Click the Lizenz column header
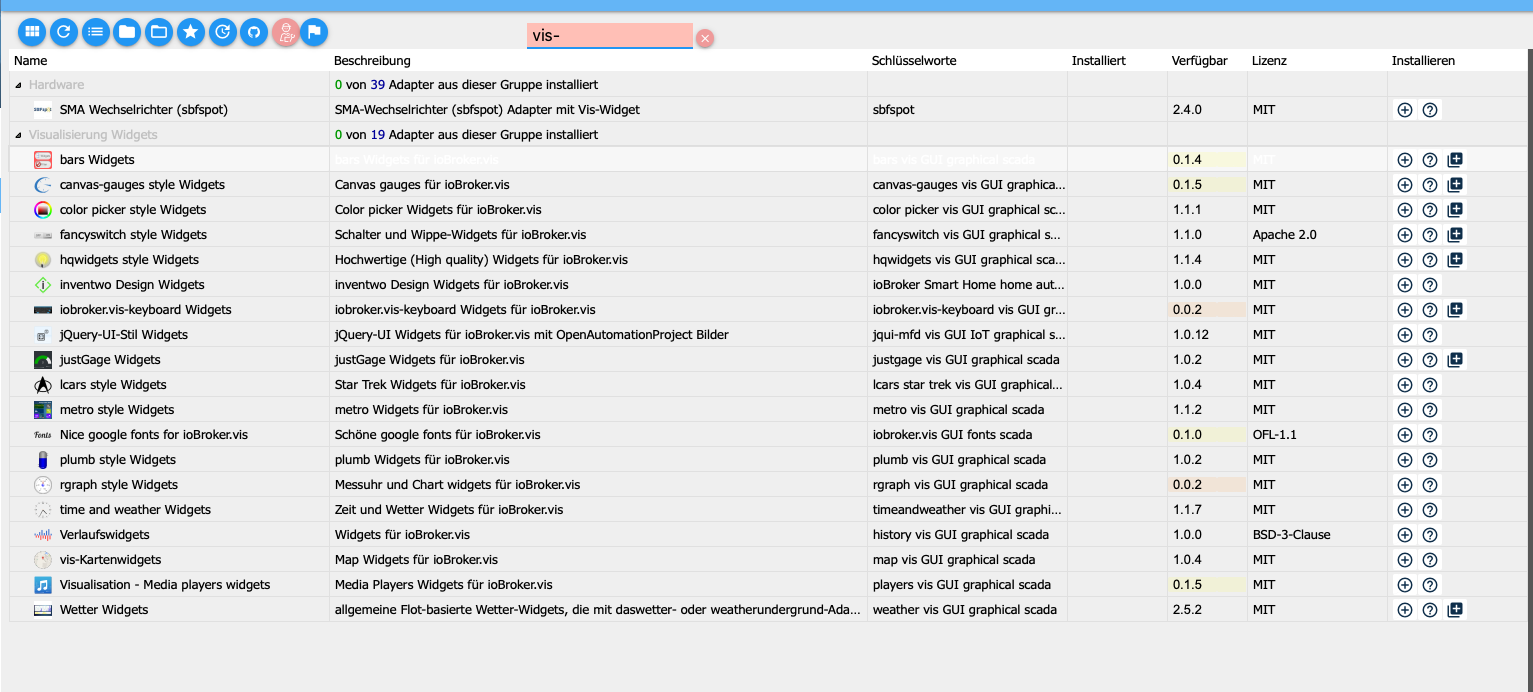This screenshot has height=692, width=1533. (x=1269, y=61)
